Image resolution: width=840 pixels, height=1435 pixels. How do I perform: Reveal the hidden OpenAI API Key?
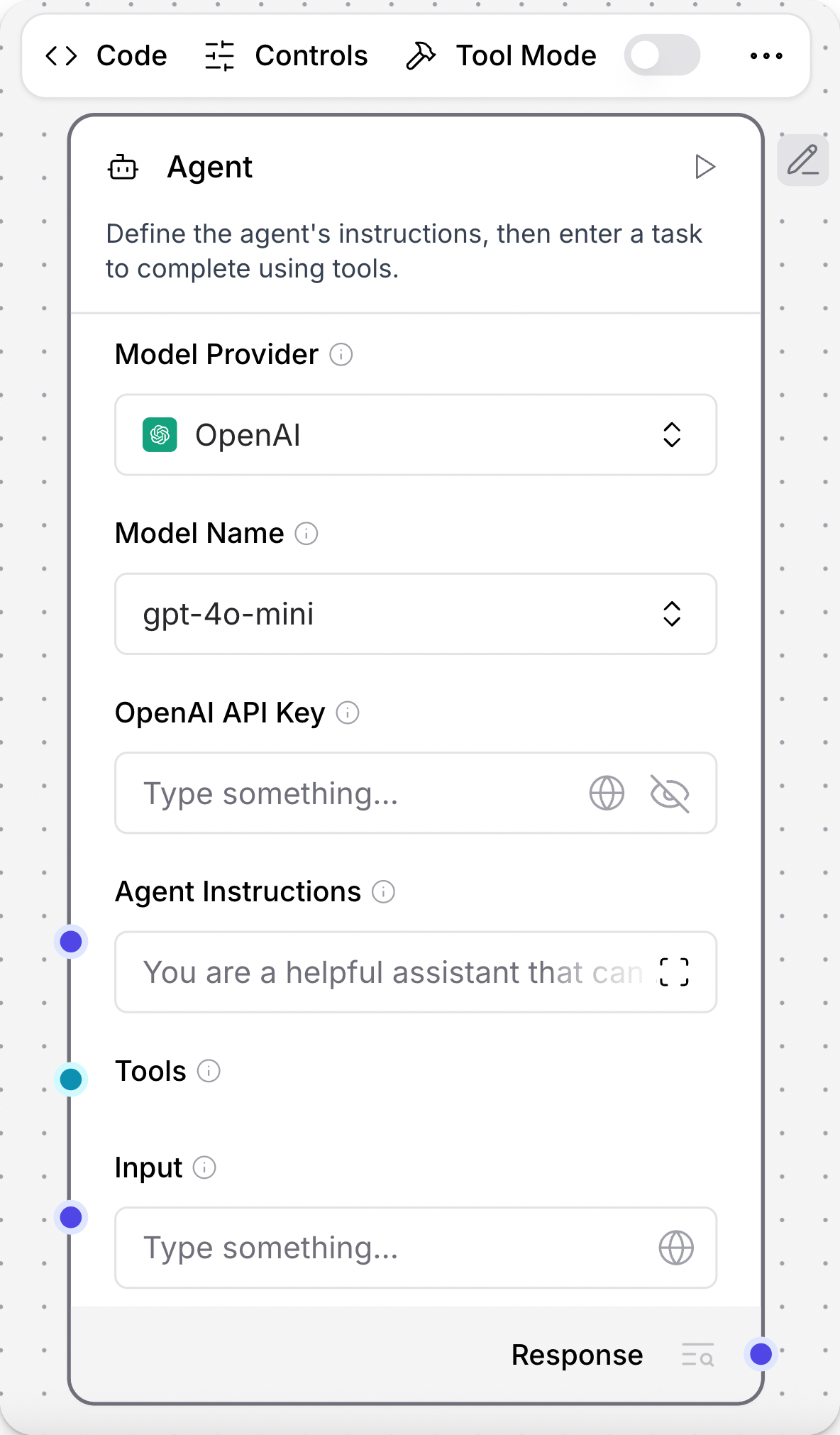click(670, 793)
